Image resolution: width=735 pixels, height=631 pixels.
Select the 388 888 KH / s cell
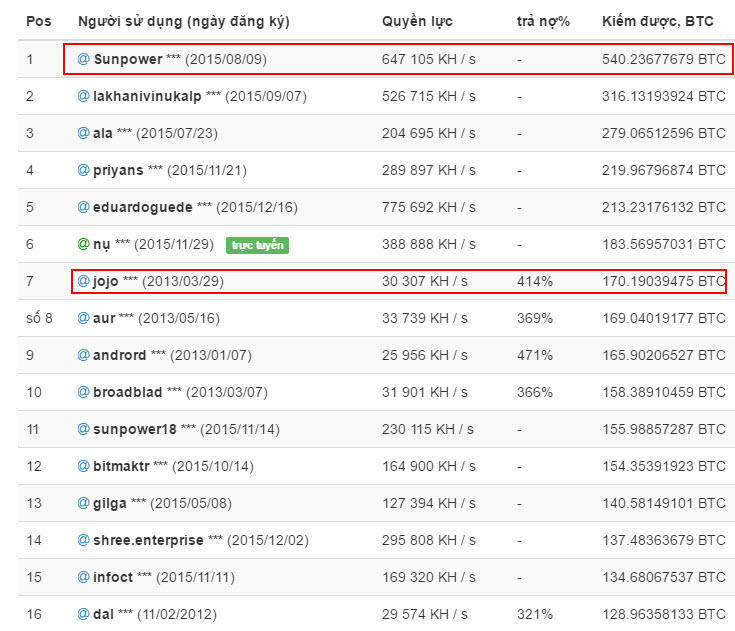coord(428,244)
